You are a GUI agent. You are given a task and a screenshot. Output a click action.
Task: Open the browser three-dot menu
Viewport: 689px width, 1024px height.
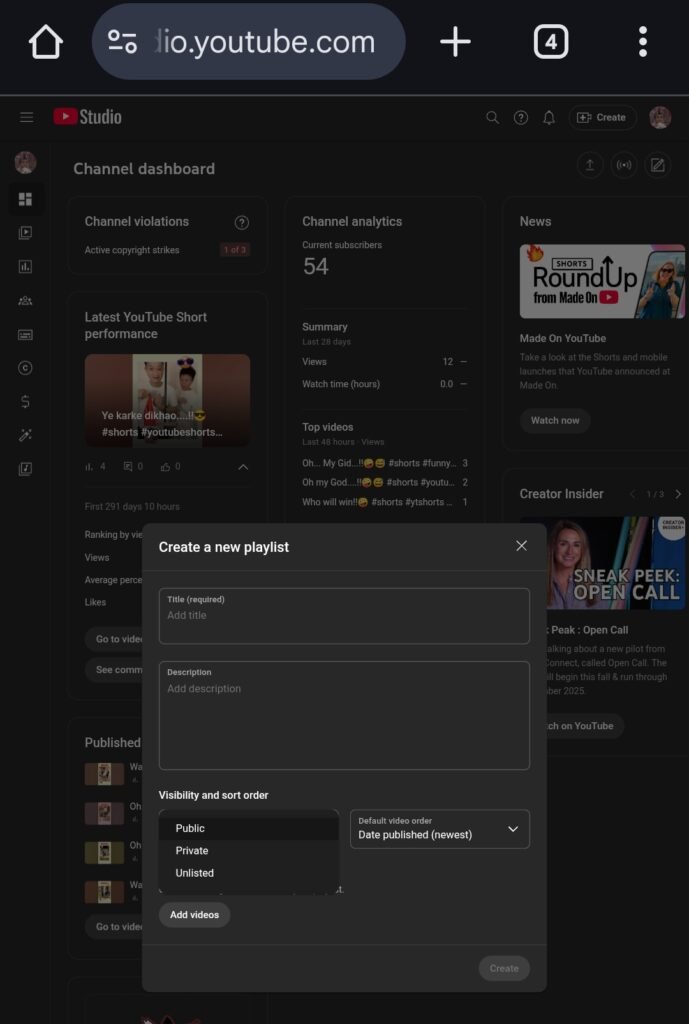[x=643, y=42]
